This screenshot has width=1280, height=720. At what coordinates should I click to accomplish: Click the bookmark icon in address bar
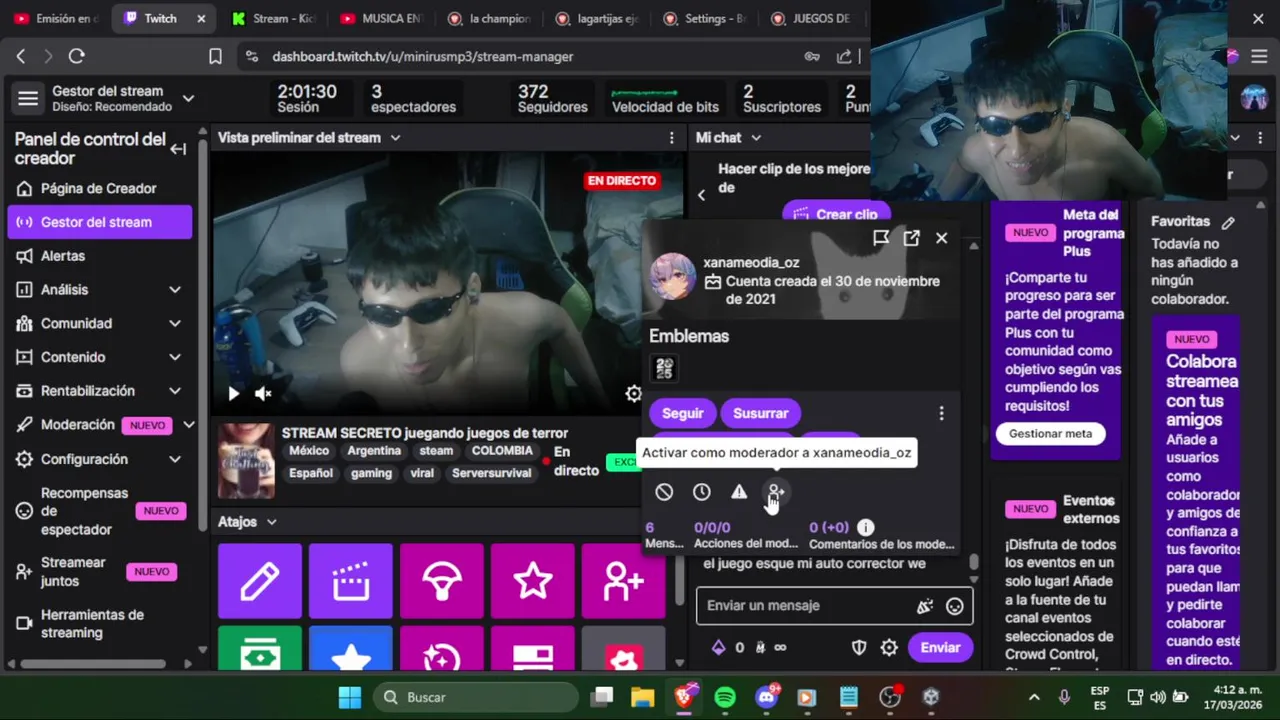click(215, 57)
